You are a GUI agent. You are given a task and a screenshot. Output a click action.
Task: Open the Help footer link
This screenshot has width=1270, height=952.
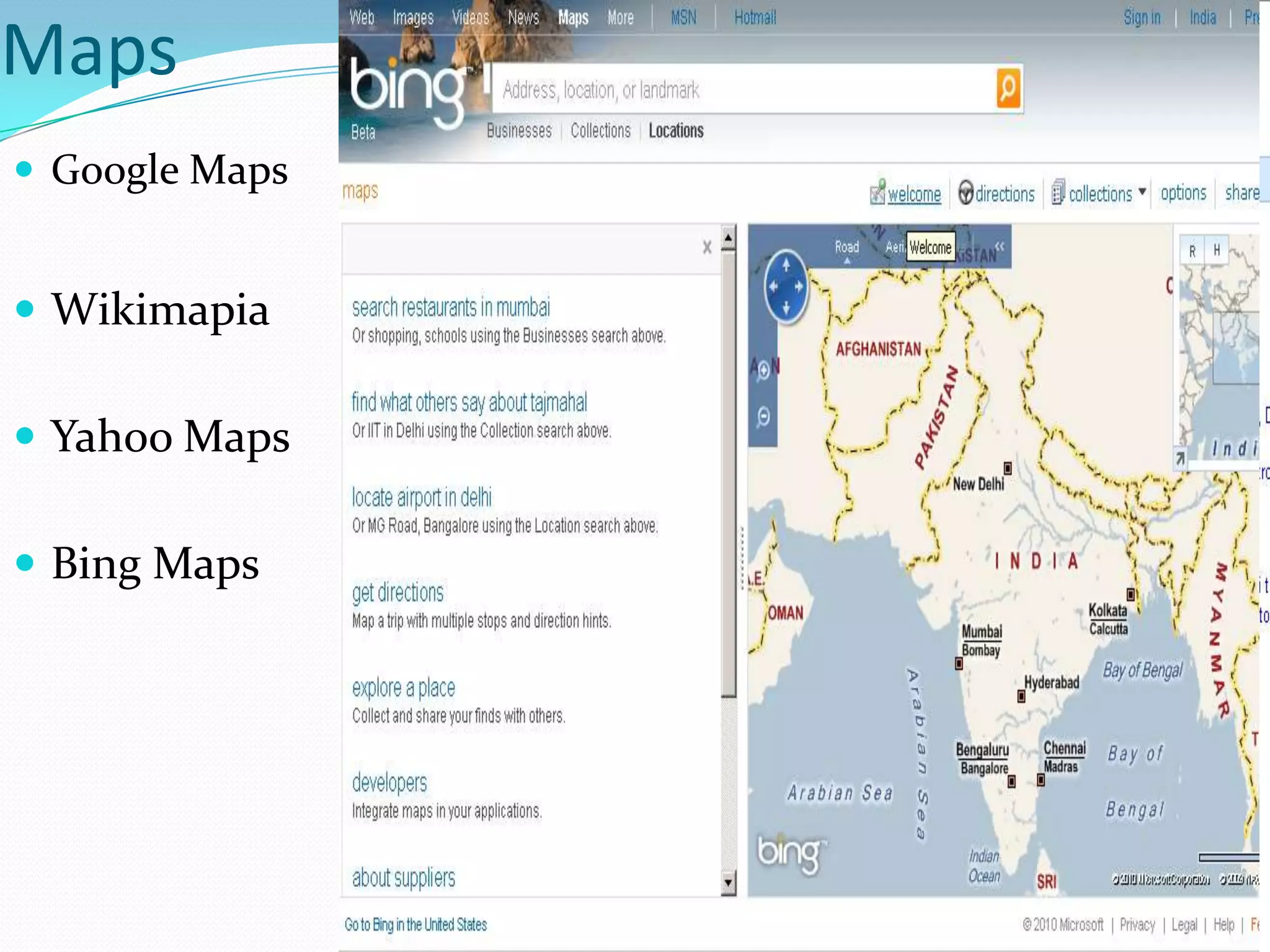1223,925
